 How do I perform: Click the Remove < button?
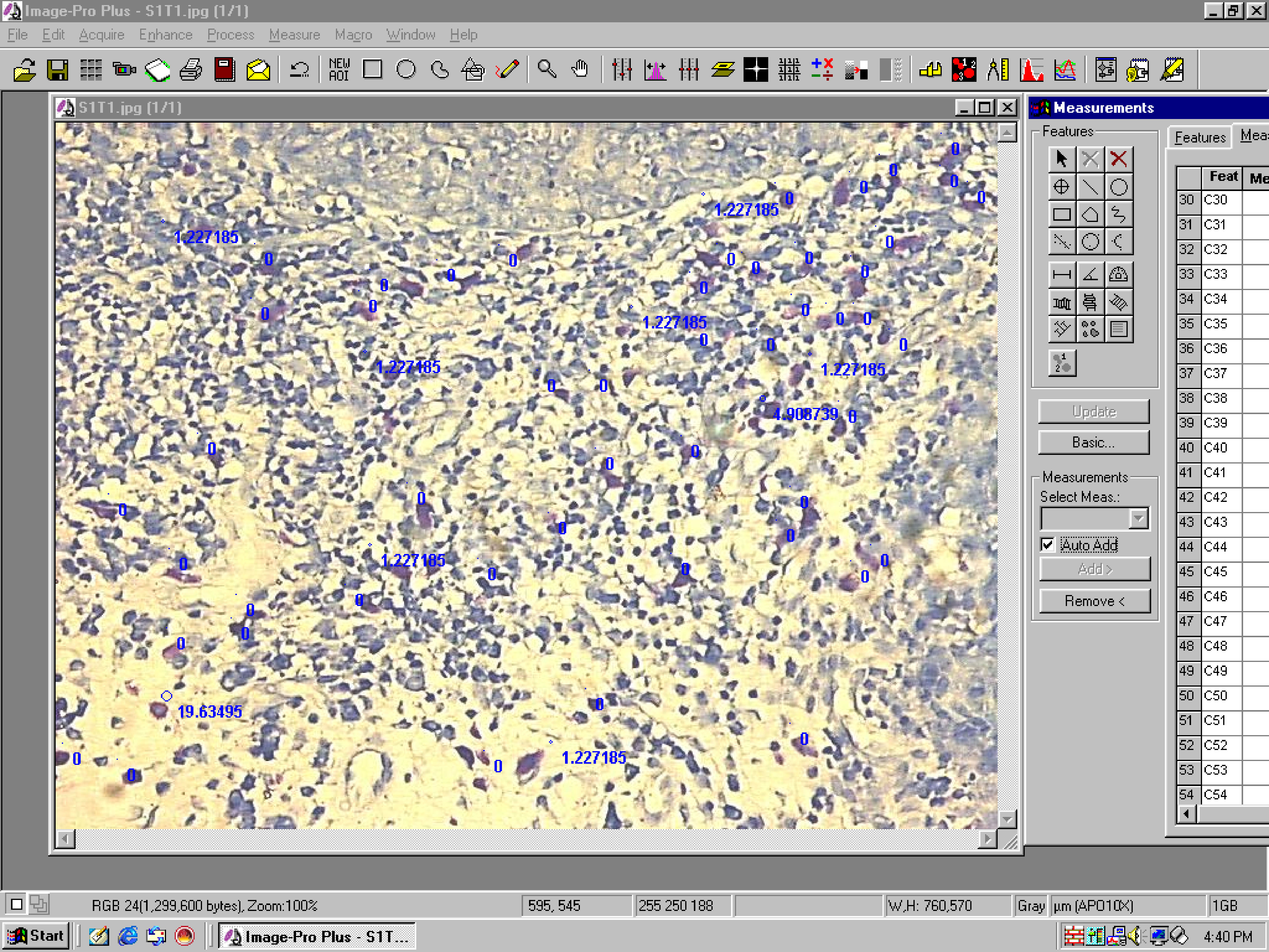pos(1094,601)
